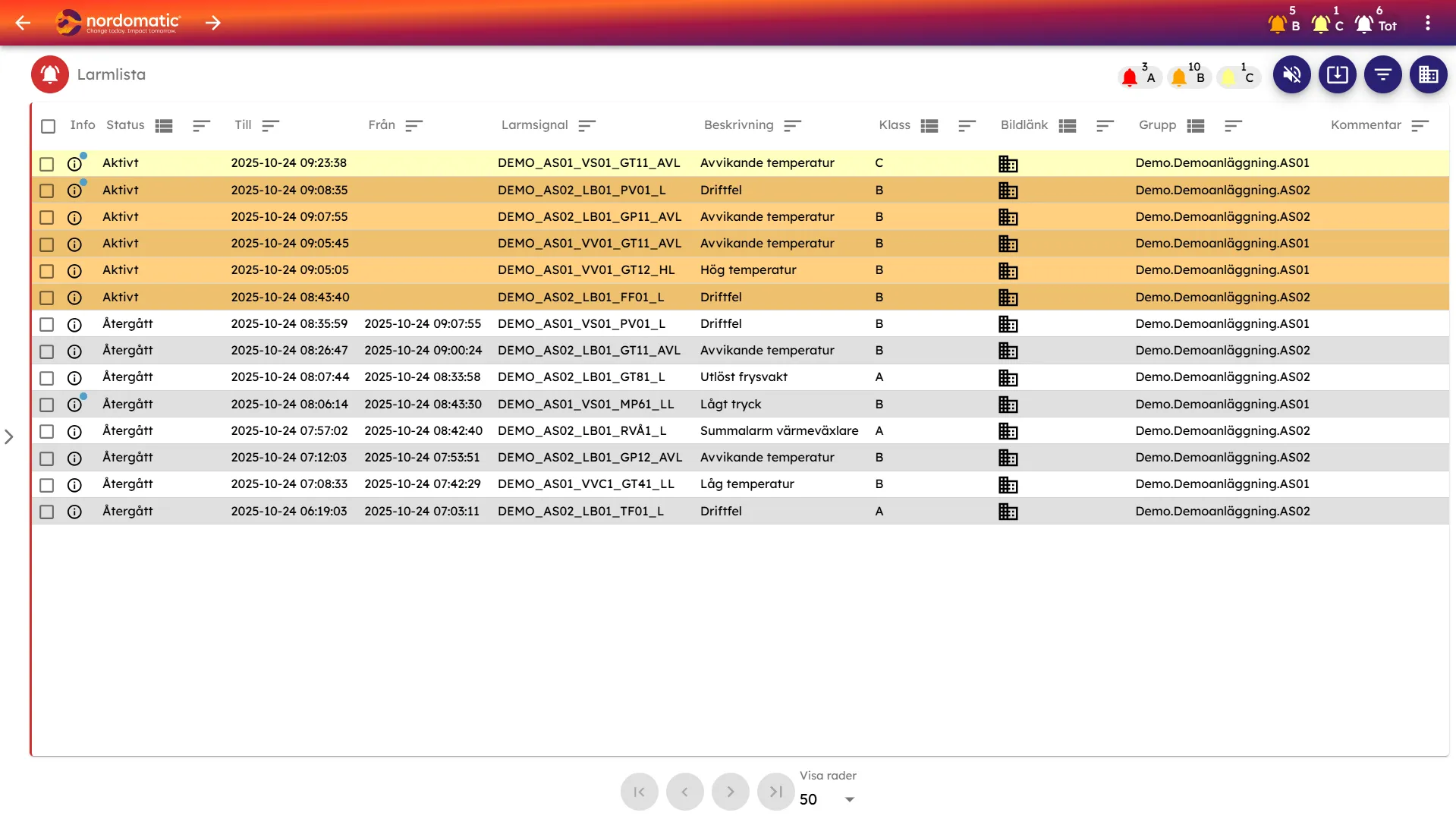Tick checkbox for DEMO_AS02_LB01_TF01_L row

click(x=47, y=512)
